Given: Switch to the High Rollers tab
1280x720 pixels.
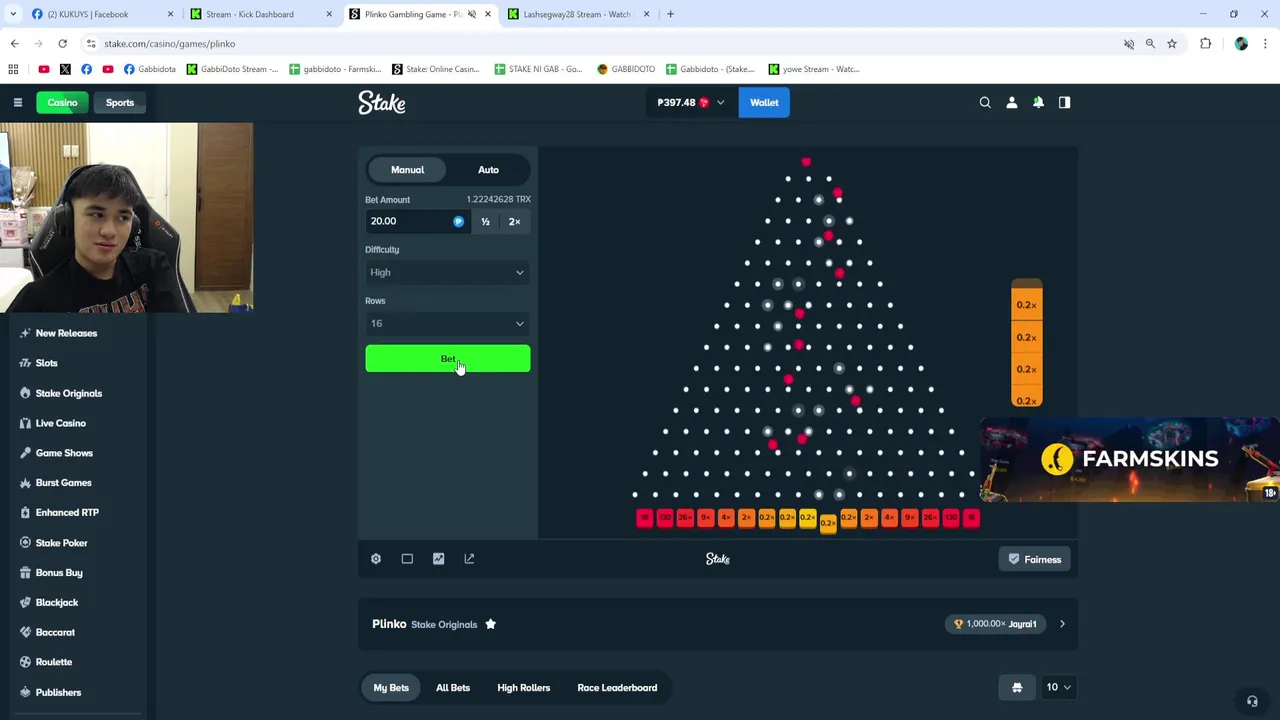Looking at the screenshot, I should tap(524, 688).
